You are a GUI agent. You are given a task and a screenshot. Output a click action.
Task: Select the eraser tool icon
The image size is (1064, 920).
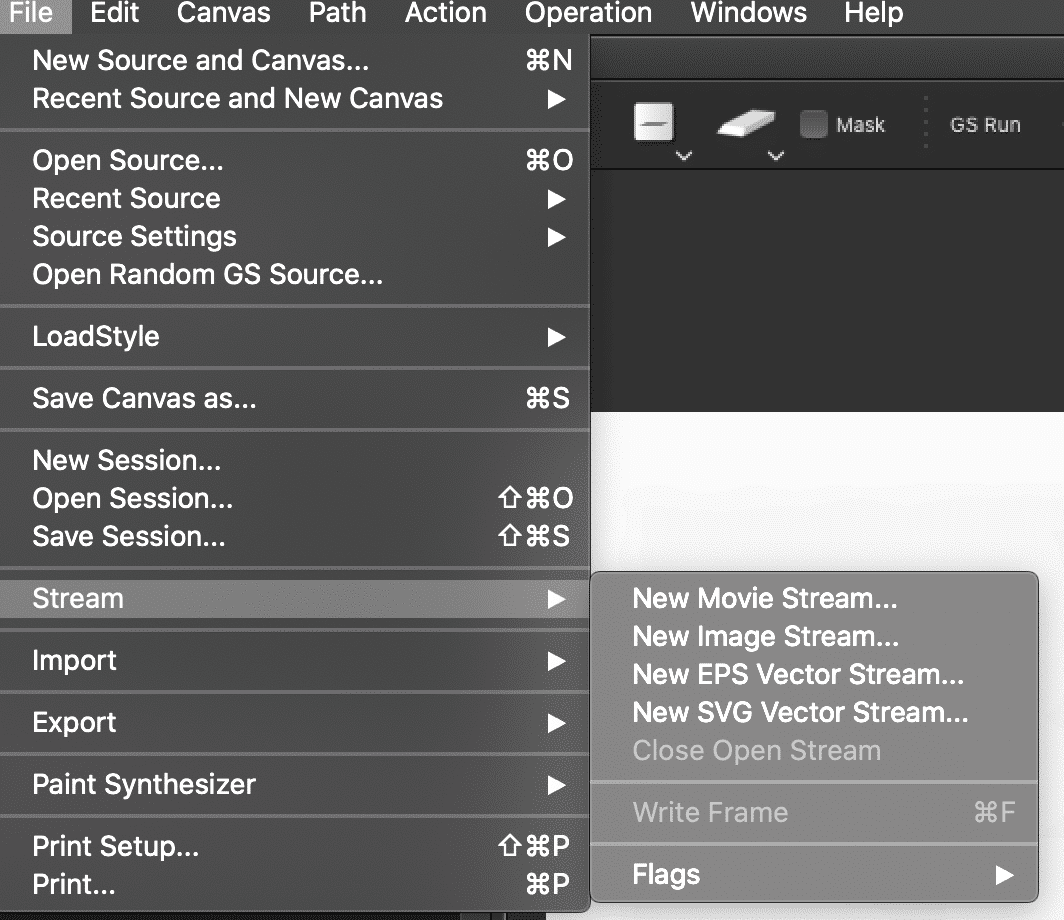pos(746,123)
